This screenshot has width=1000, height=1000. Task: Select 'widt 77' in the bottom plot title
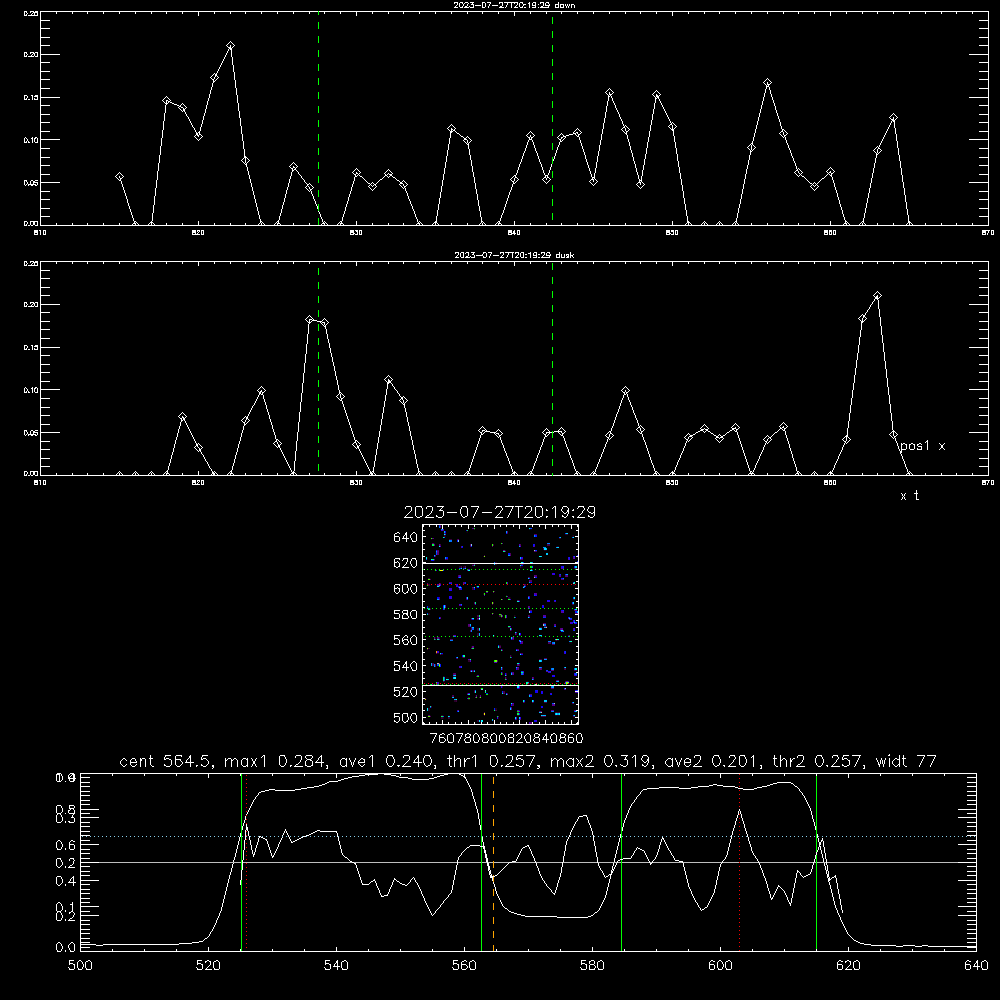coord(906,761)
